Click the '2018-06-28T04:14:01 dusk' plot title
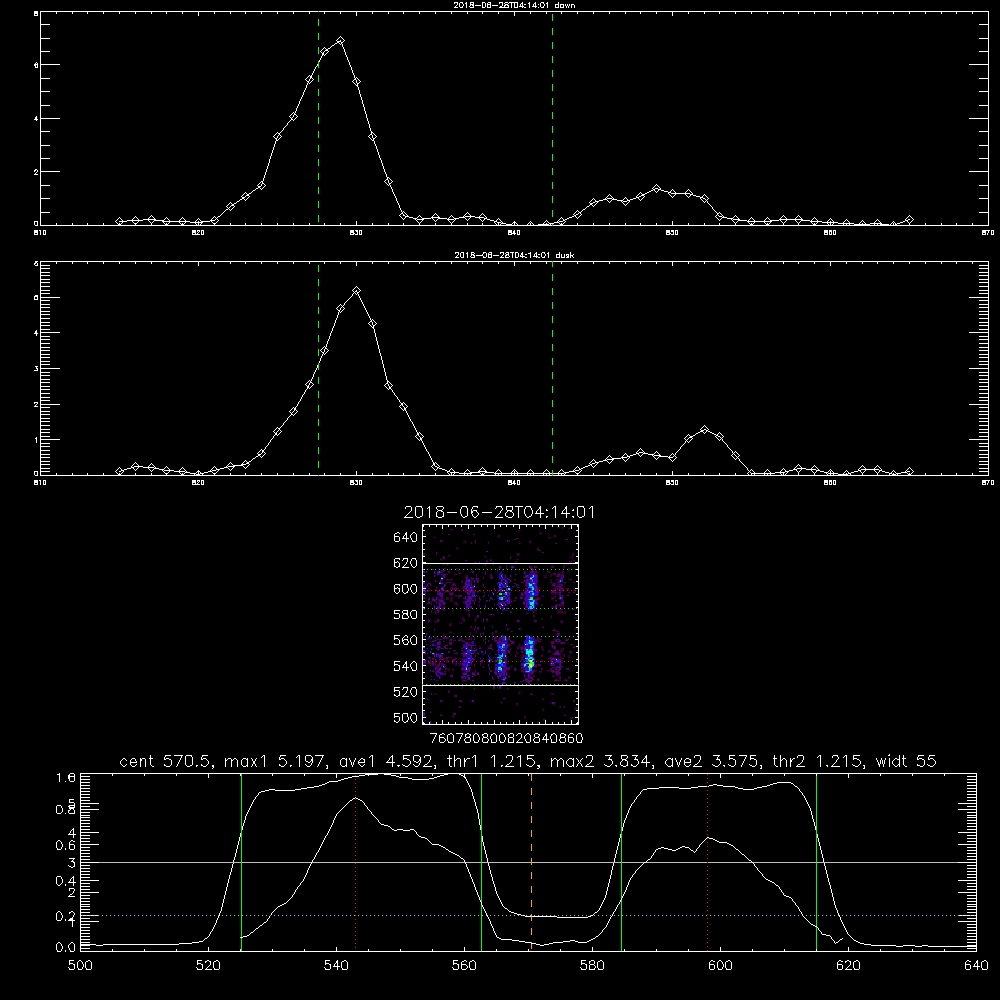Screen dimensions: 1000x1000 pos(514,255)
